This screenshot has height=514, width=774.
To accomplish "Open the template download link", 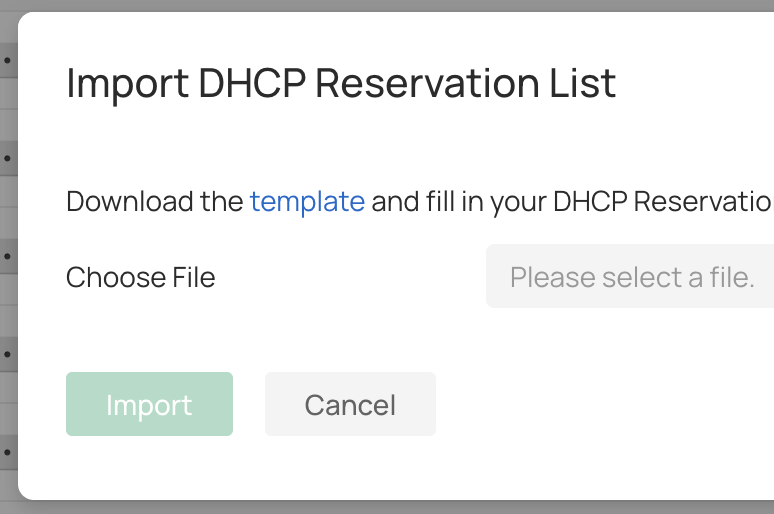I will (x=307, y=201).
